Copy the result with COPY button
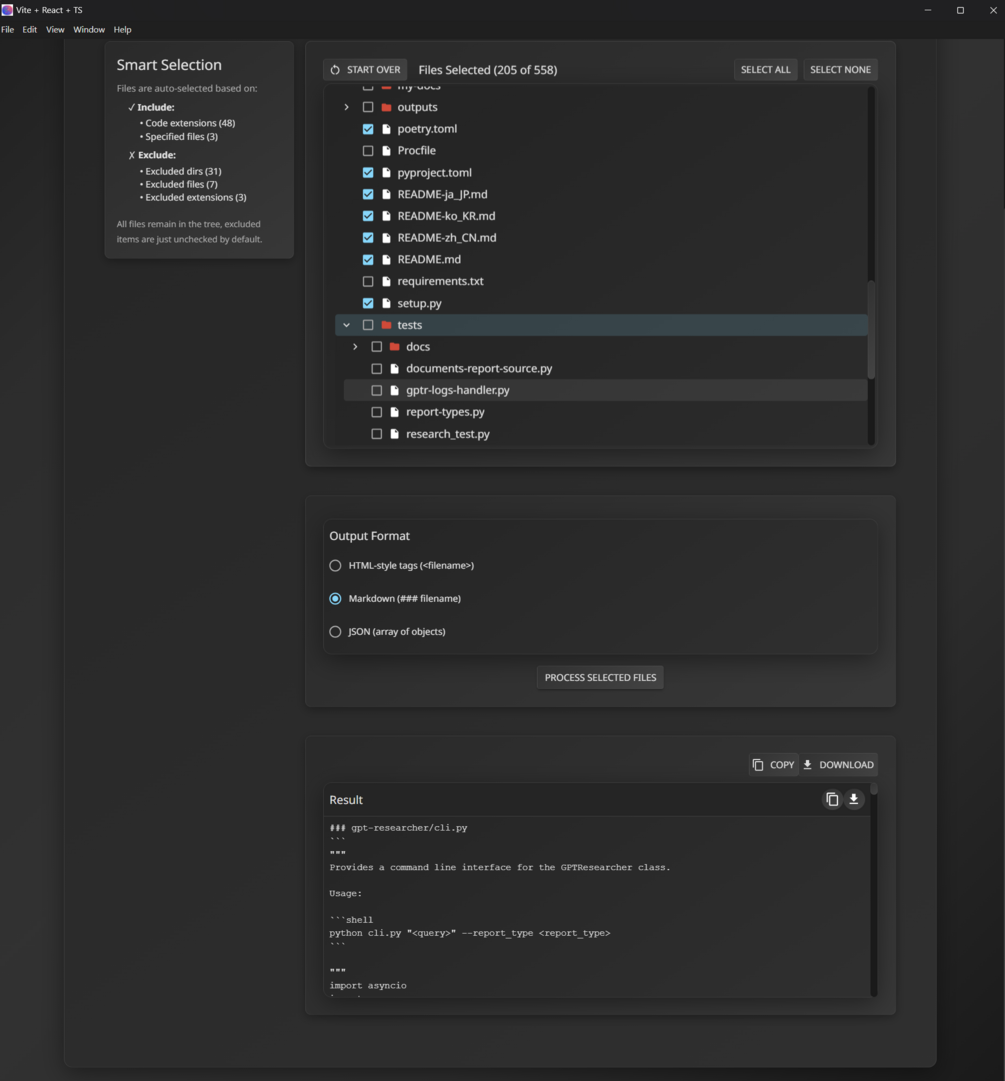Image resolution: width=1005 pixels, height=1081 pixels. (x=773, y=765)
